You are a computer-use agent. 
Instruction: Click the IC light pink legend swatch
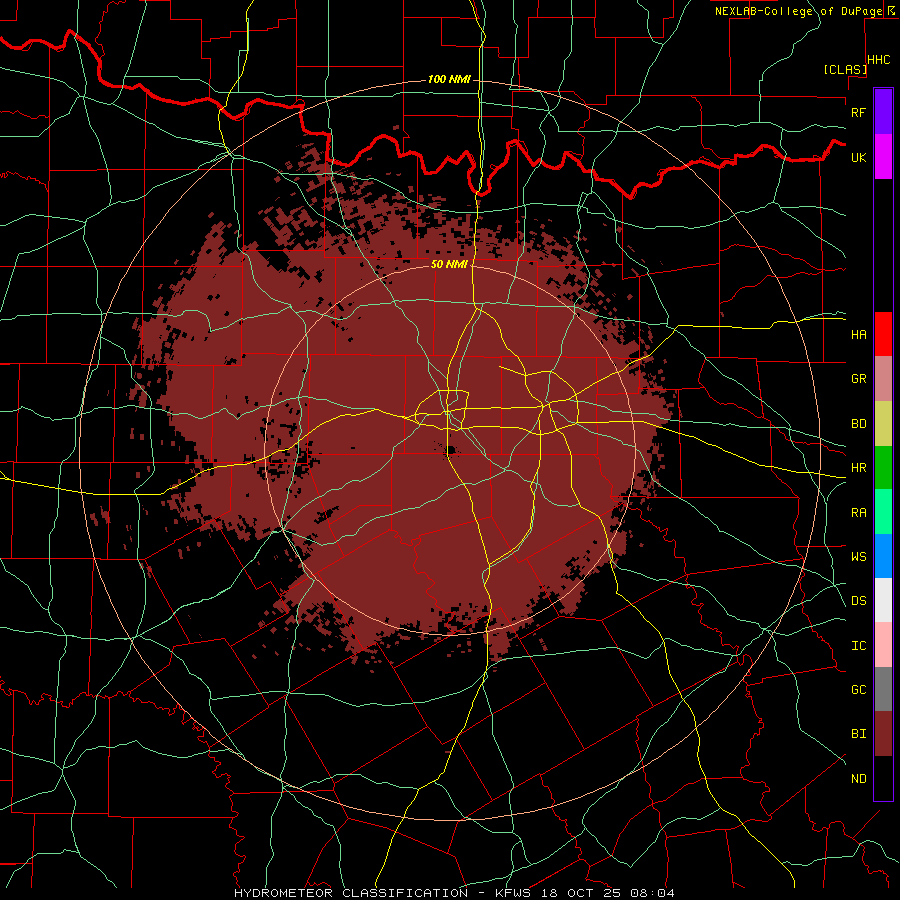tap(883, 645)
